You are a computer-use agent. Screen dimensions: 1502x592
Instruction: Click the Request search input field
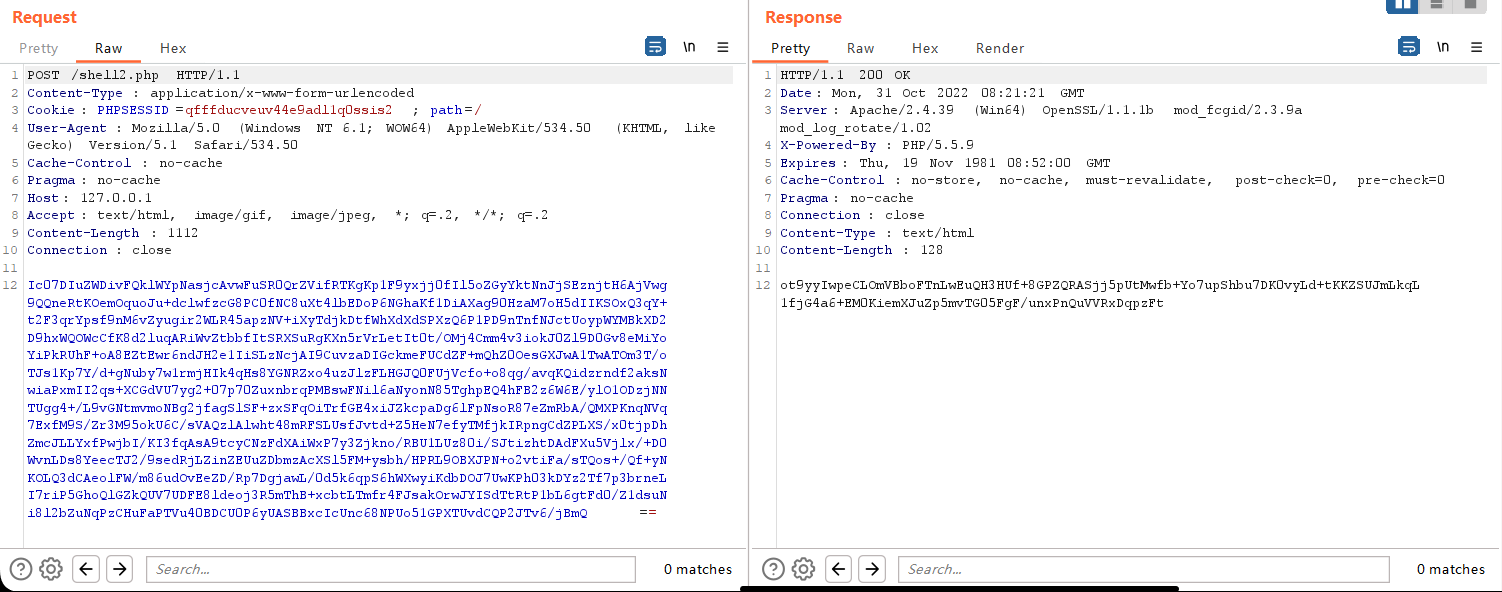point(390,569)
